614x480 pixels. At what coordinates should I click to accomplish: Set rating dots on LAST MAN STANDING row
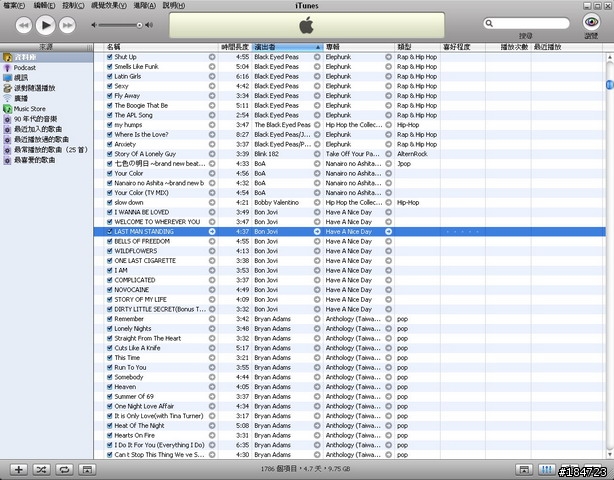[x=462, y=232]
